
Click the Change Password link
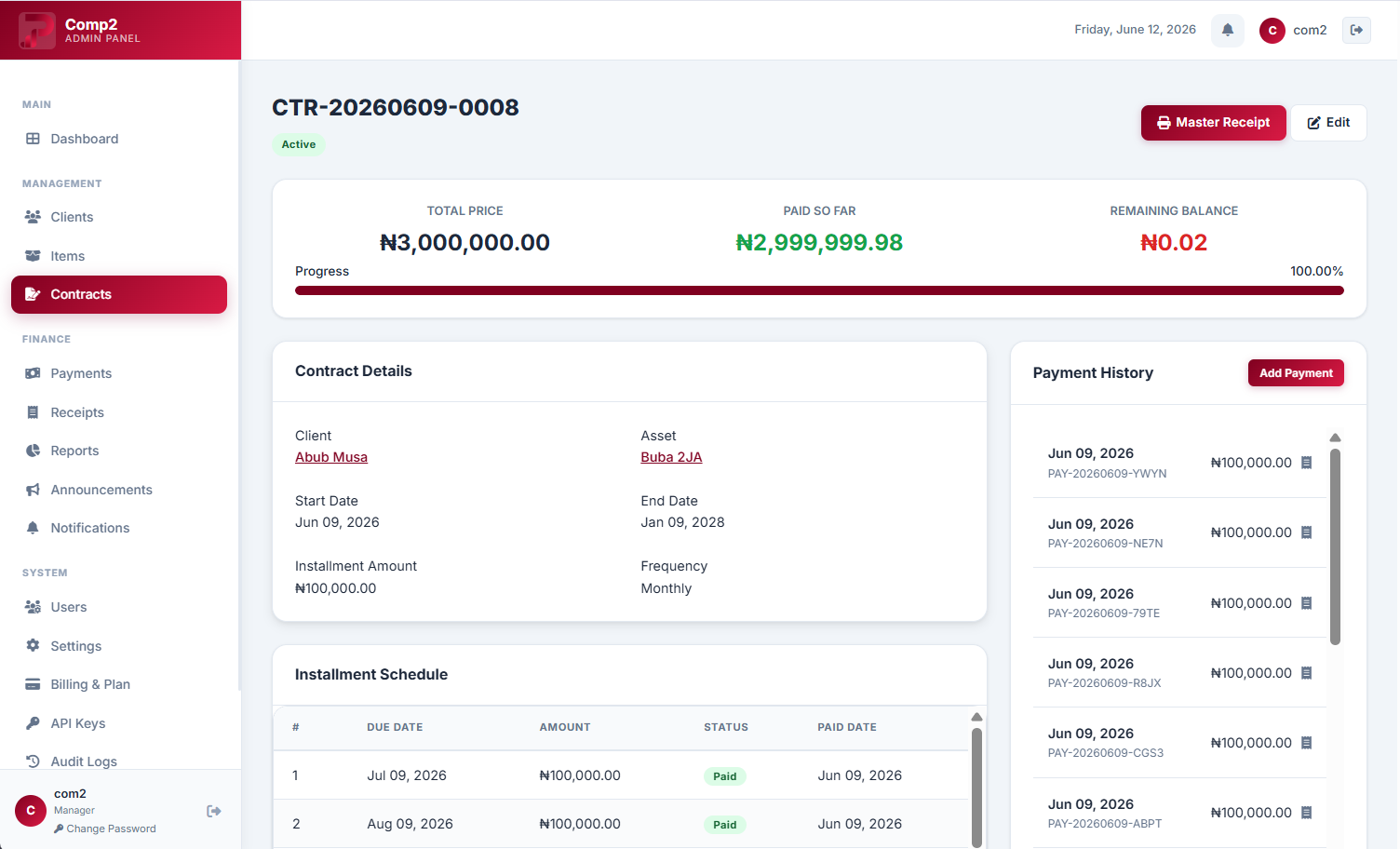pyautogui.click(x=105, y=829)
